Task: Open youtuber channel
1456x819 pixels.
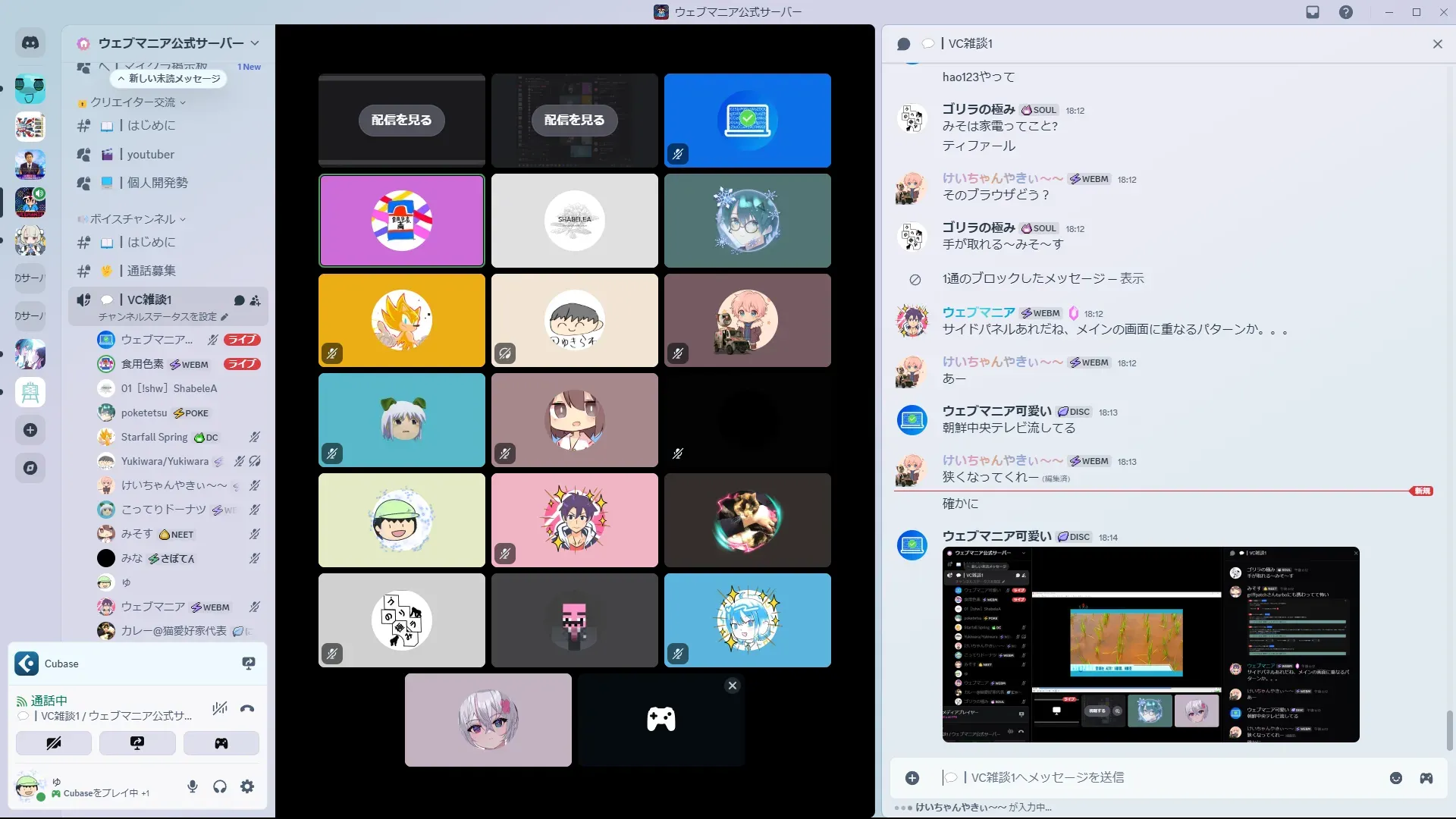Action: (x=150, y=155)
